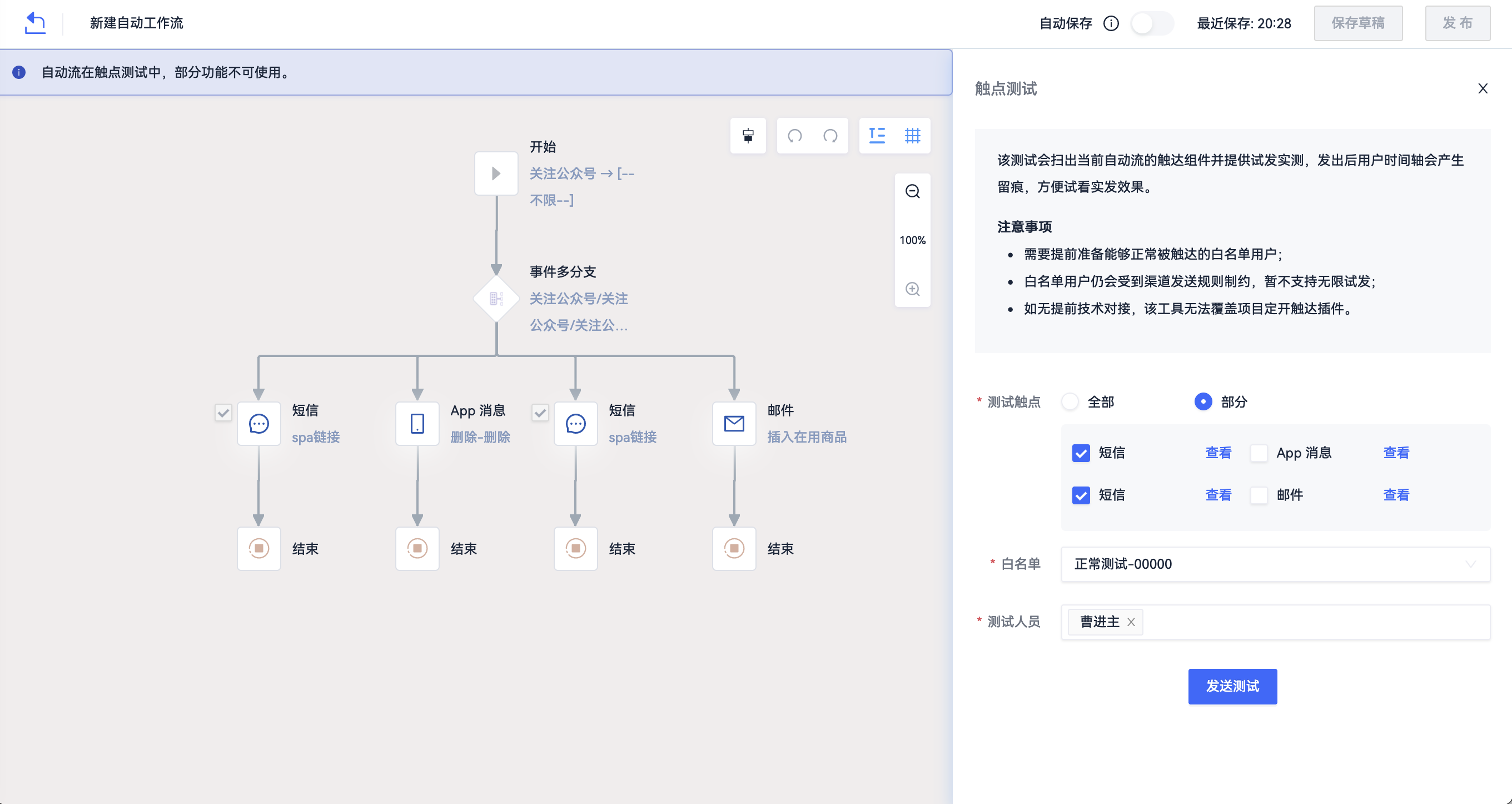Image resolution: width=1512 pixels, height=804 pixels.
Task: Click the 发布 button
Action: pos(1458,23)
